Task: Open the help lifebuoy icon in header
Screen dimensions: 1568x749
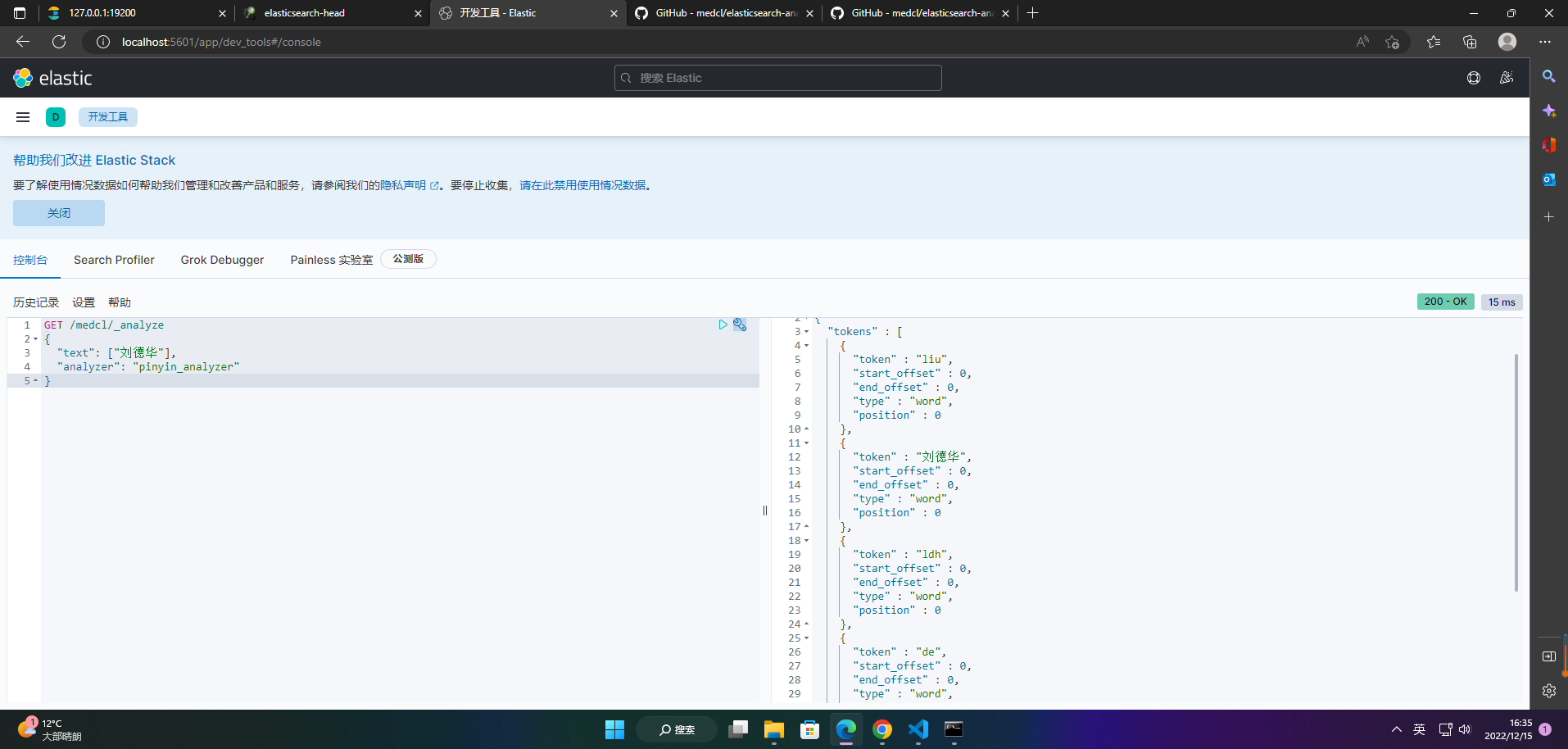Action: pos(1474,78)
